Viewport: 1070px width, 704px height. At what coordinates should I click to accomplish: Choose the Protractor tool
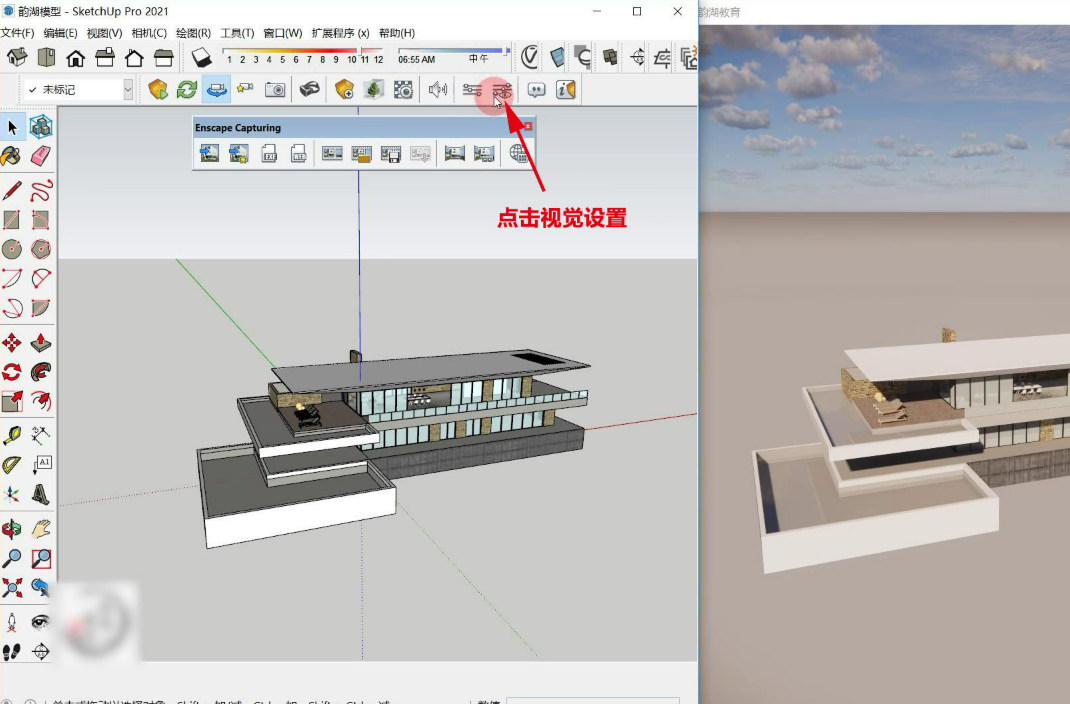coord(12,465)
